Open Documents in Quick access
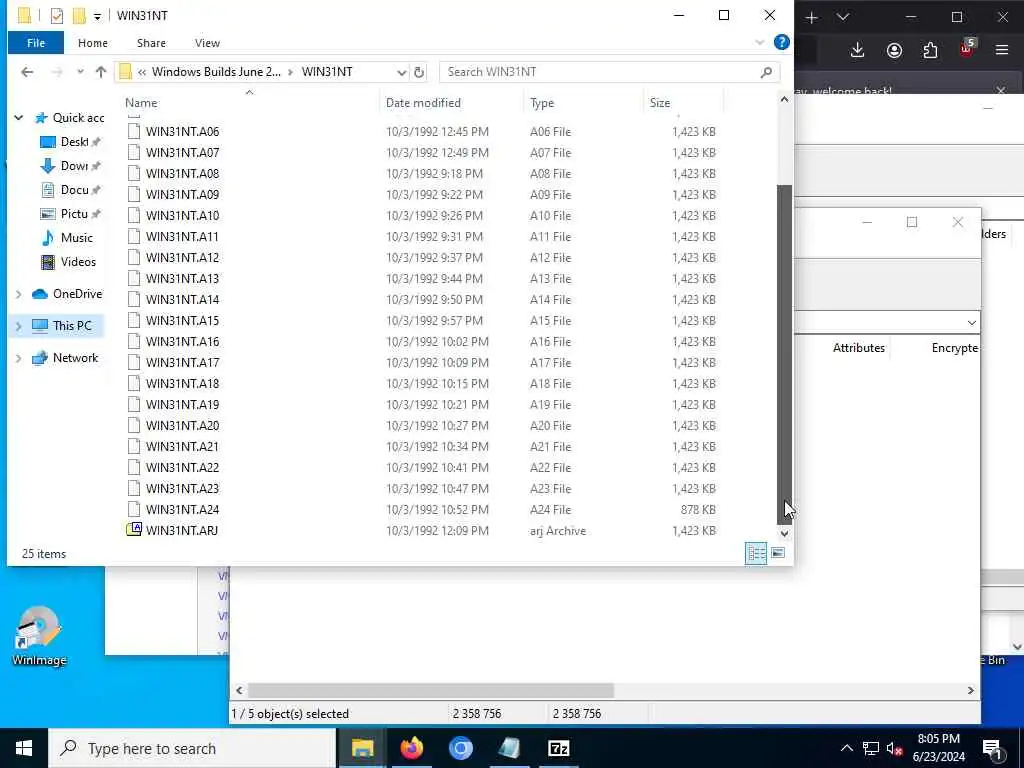The image size is (1024, 768). pos(71,189)
